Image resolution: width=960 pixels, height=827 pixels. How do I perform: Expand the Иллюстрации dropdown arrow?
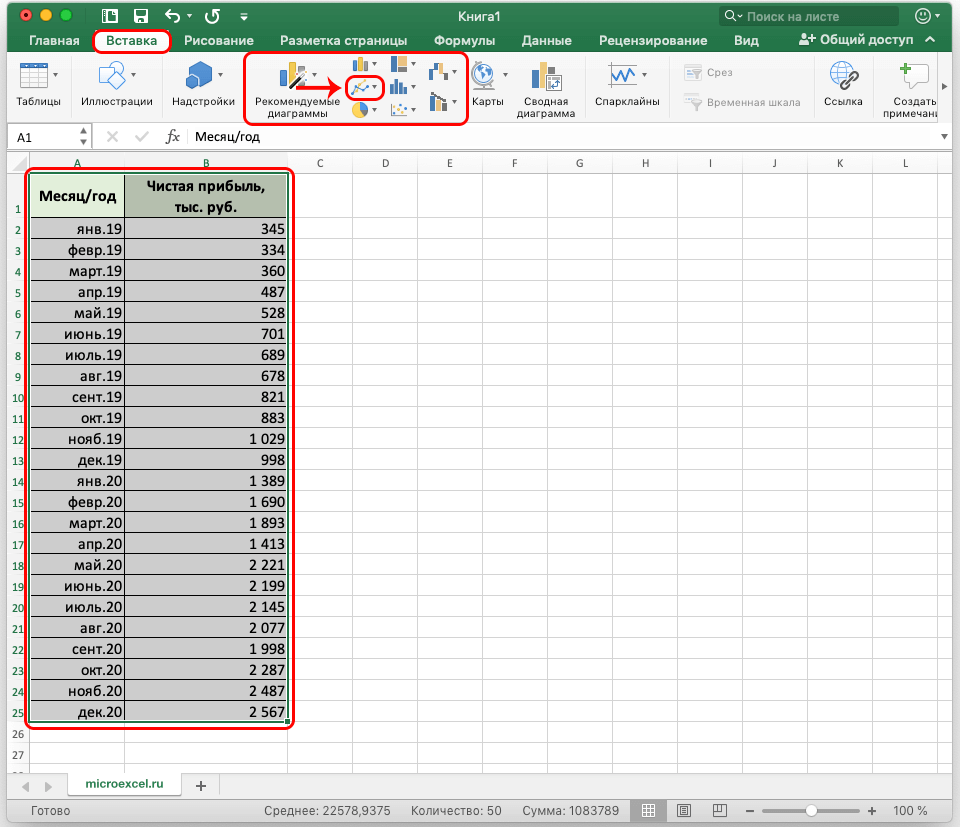[x=133, y=75]
